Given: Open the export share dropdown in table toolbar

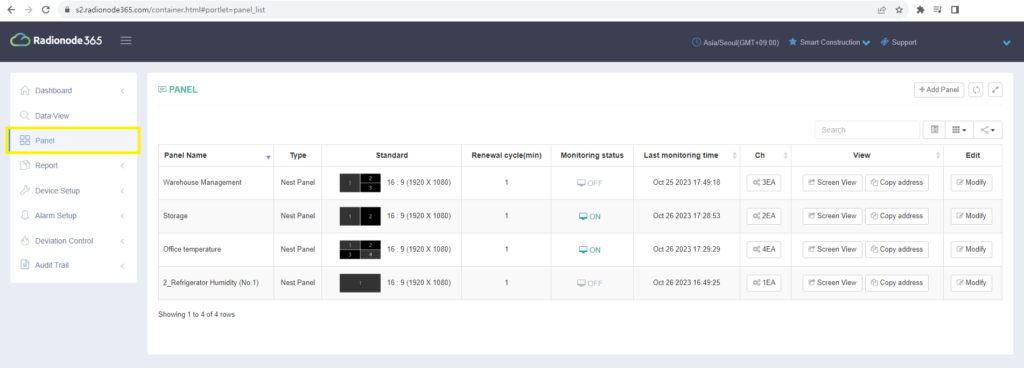Looking at the screenshot, I should (987, 130).
